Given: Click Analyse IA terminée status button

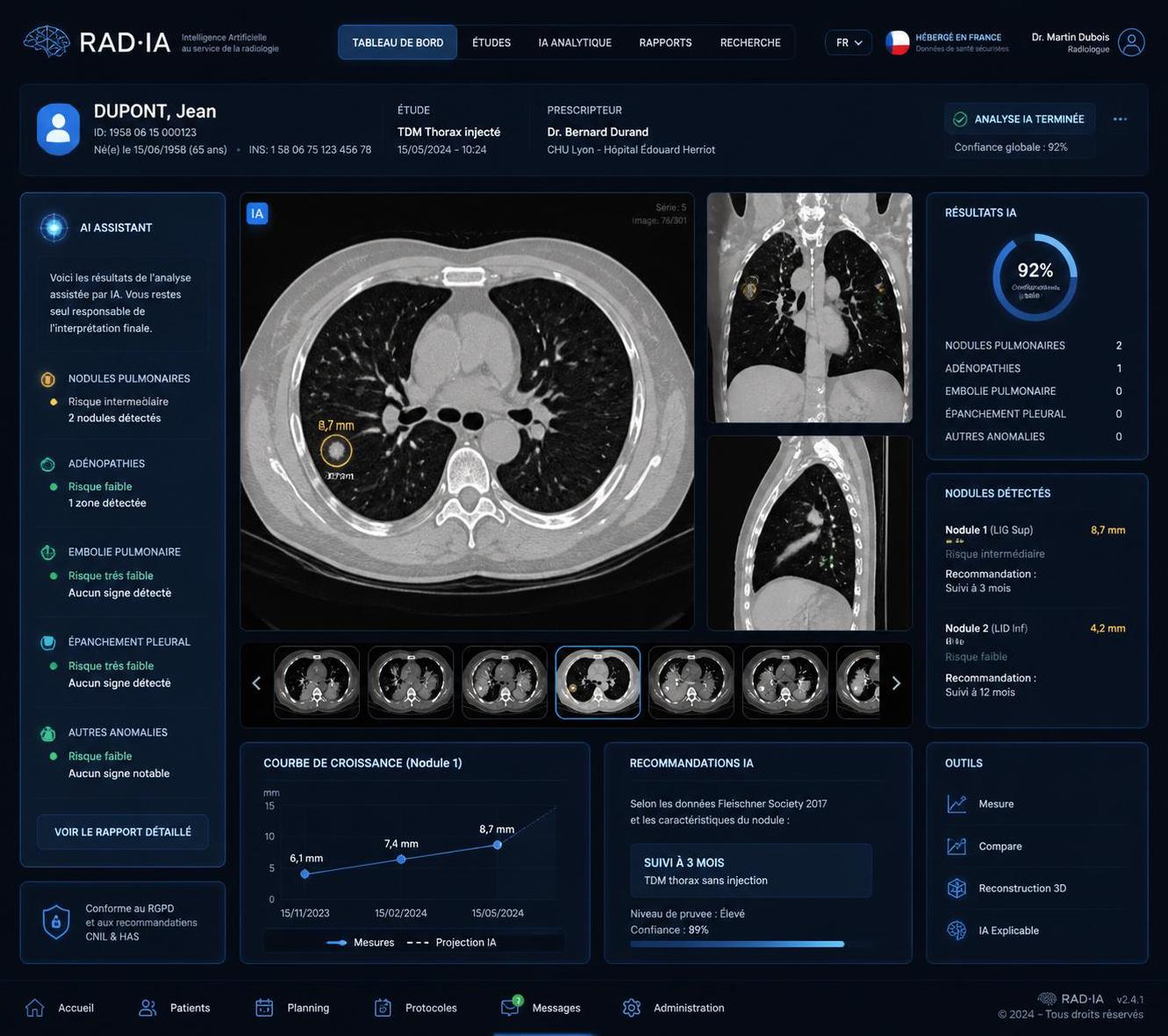Looking at the screenshot, I should [x=1020, y=119].
